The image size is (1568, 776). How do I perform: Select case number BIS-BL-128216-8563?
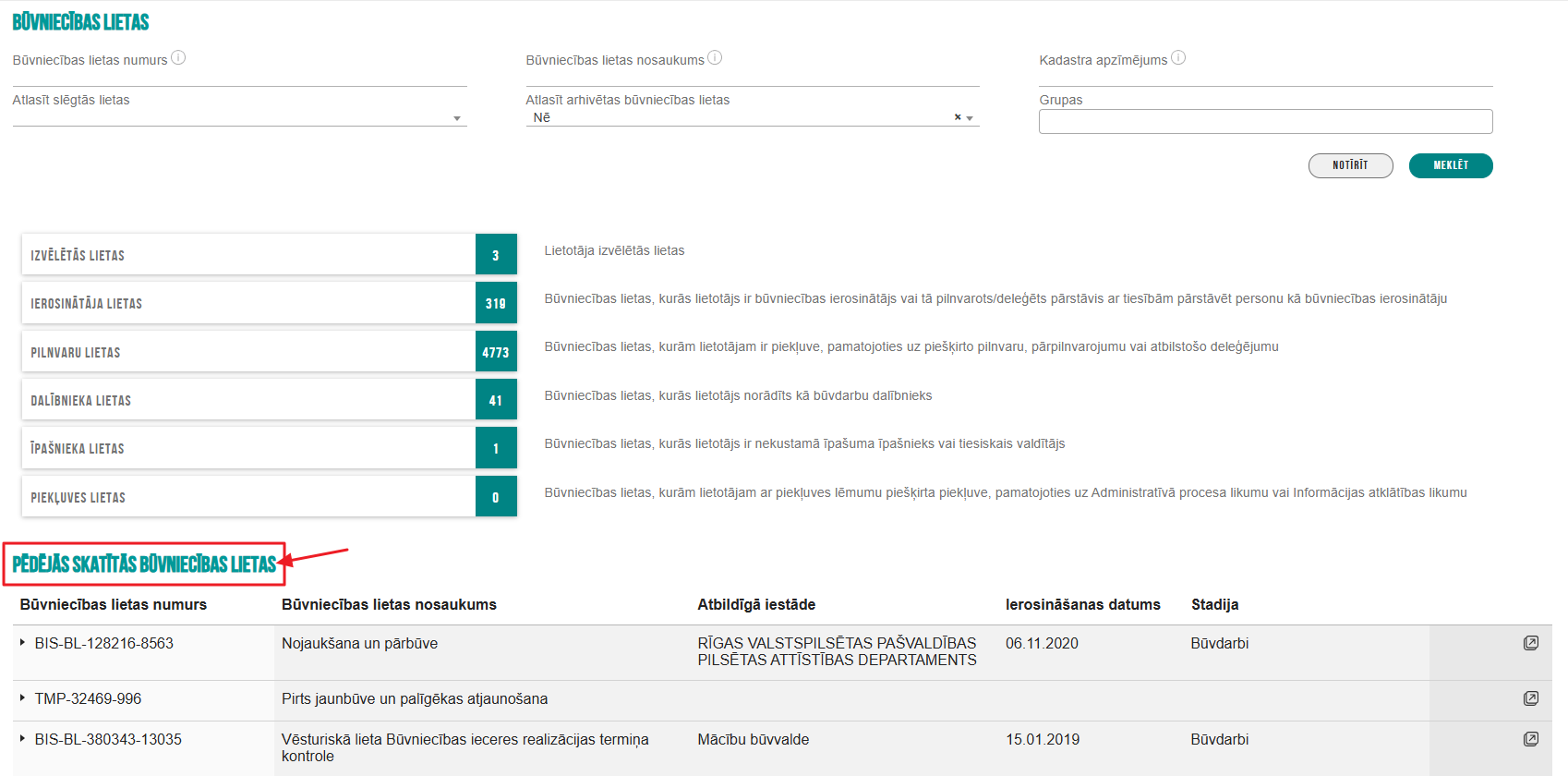click(x=104, y=643)
